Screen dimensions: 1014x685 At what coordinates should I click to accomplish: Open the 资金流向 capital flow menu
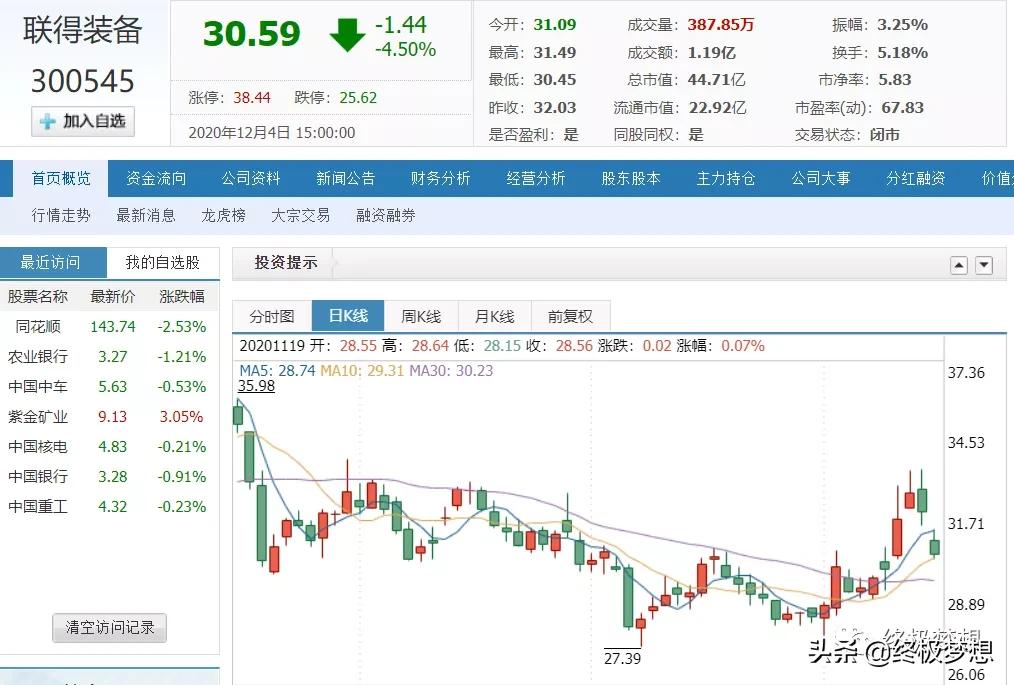(x=155, y=178)
